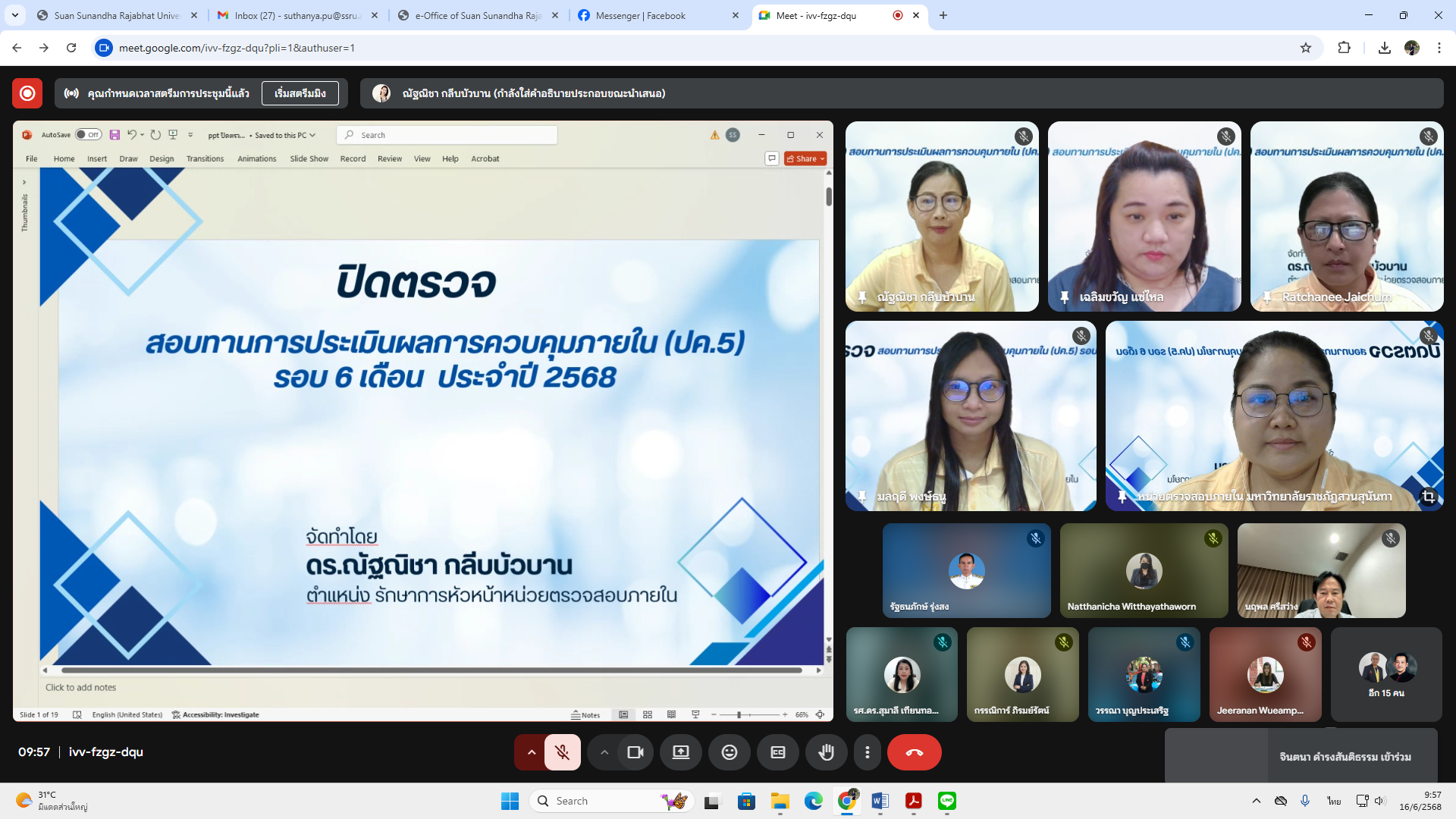Click the raise hand icon

coord(826,752)
